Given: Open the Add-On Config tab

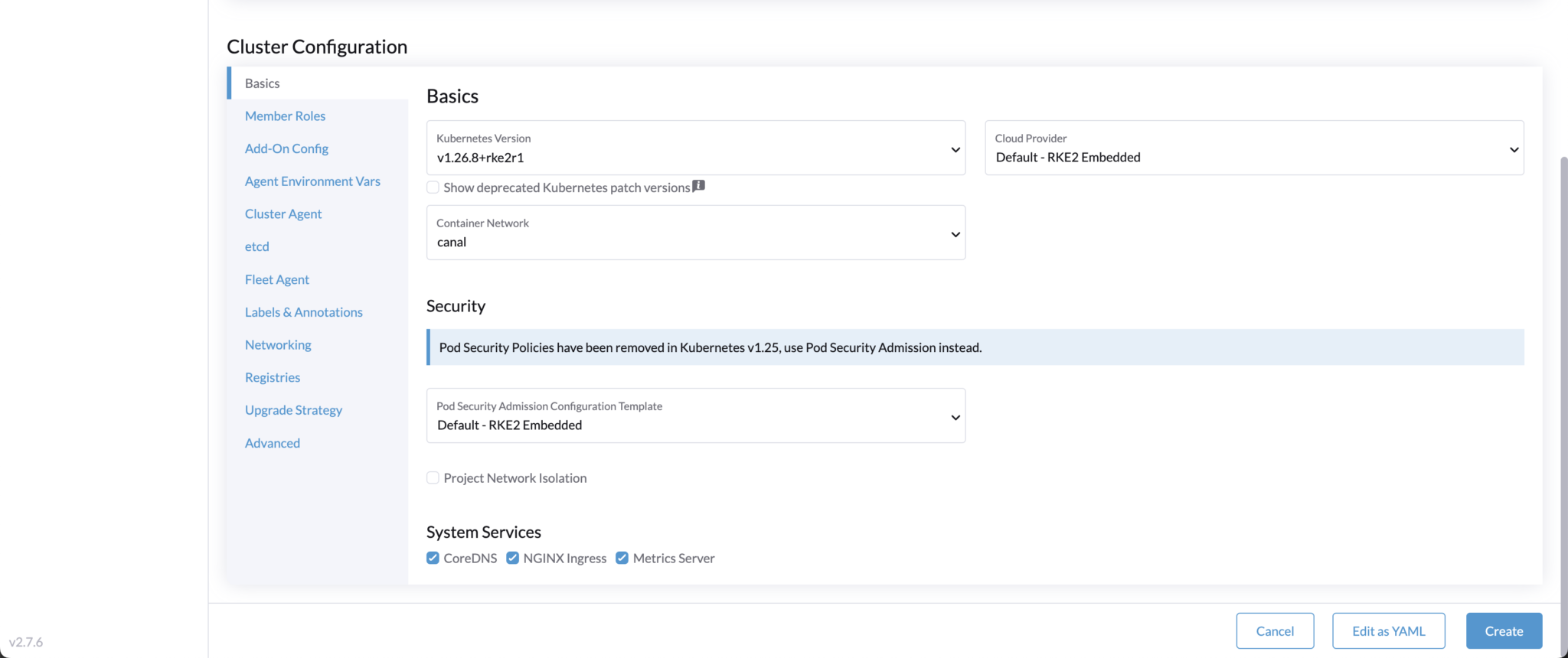Looking at the screenshot, I should pos(286,148).
